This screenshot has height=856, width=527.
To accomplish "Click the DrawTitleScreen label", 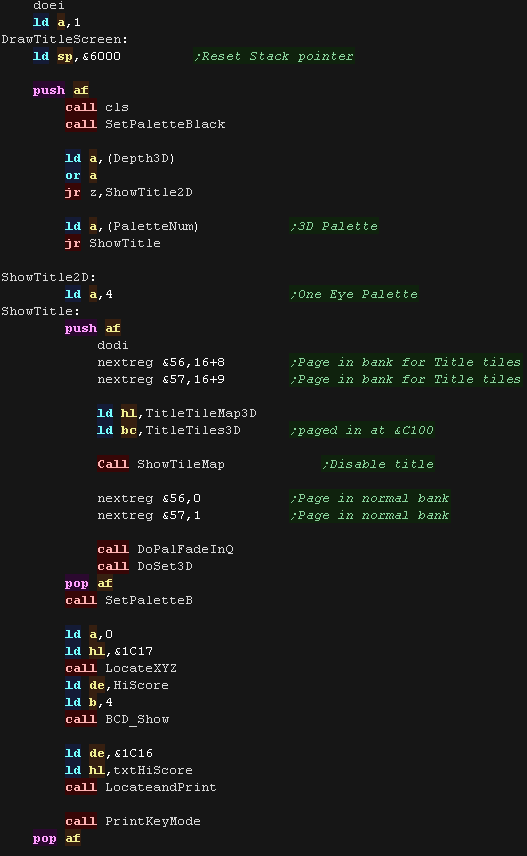I will (x=64, y=39).
